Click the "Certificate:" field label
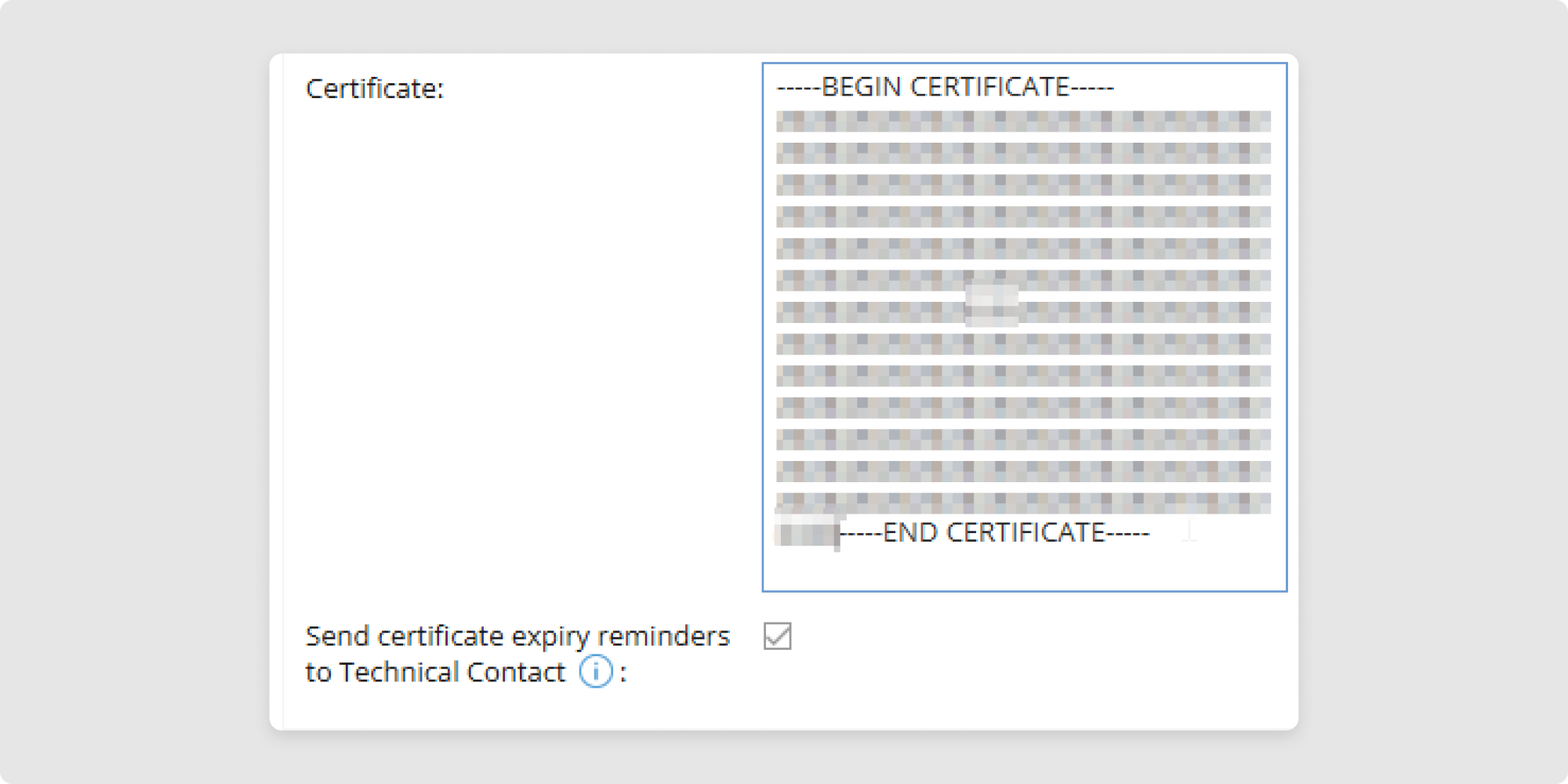Viewport: 1568px width, 784px height. coord(375,89)
